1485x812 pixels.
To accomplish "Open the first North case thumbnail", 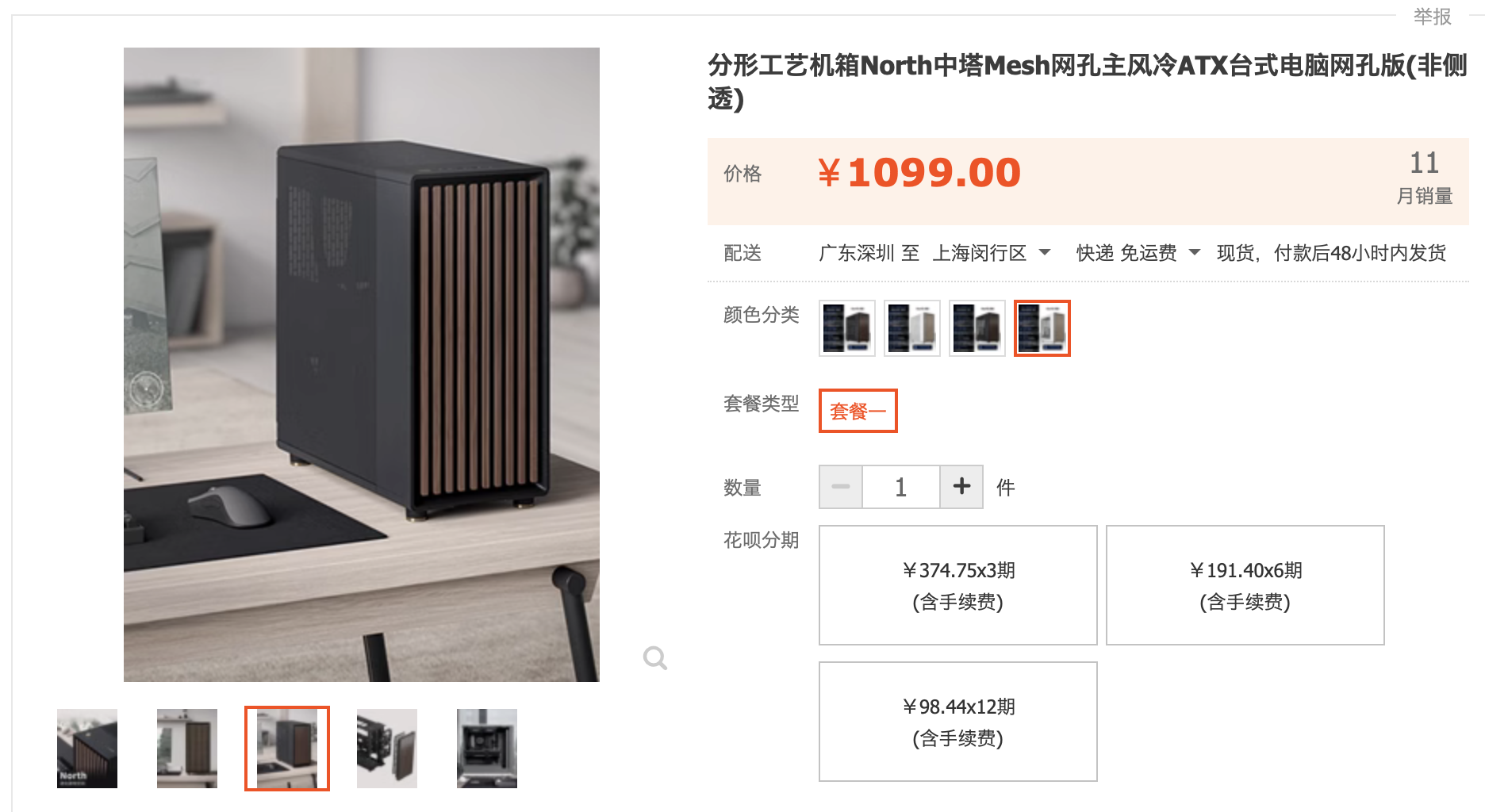I will 87,749.
